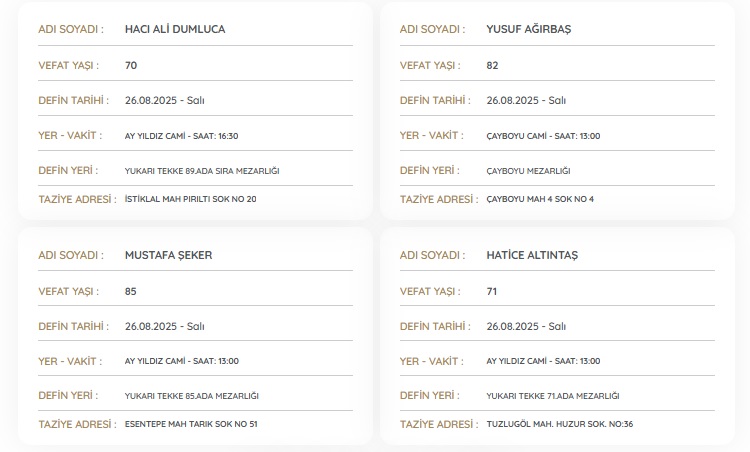Select the name Yusuf Ağırbaş

(528, 29)
